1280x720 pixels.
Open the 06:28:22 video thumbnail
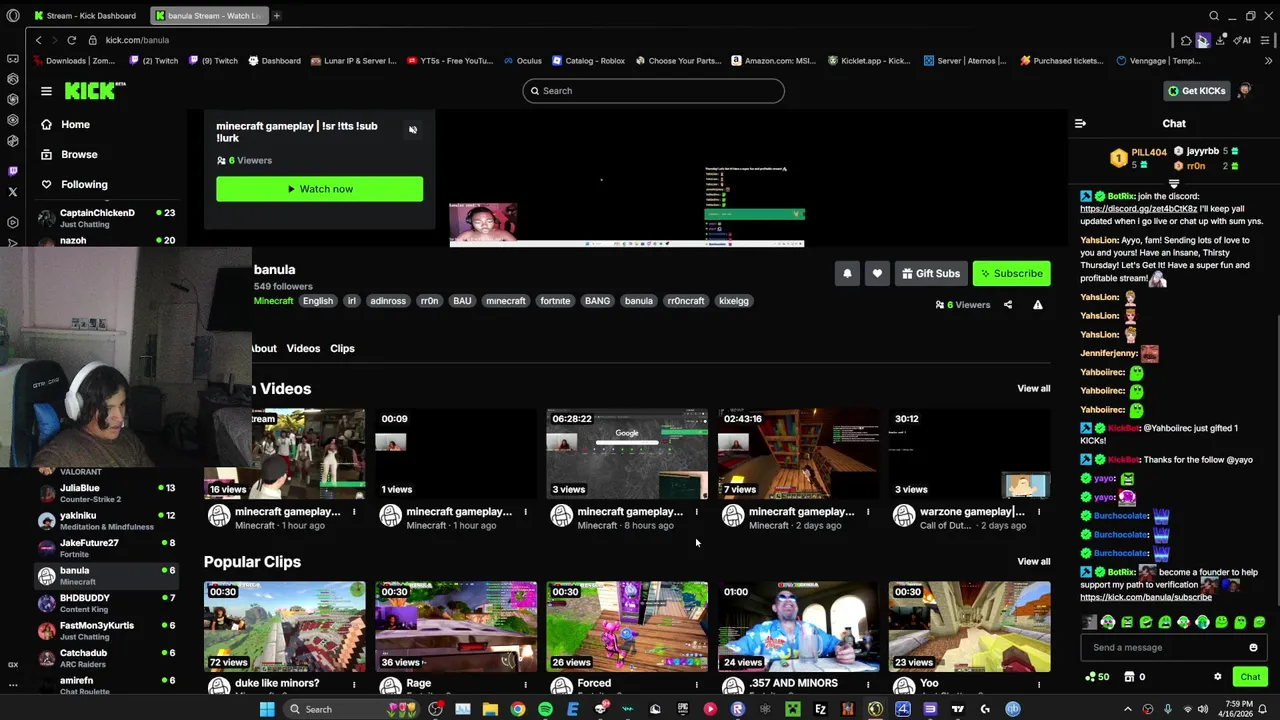pyautogui.click(x=627, y=454)
